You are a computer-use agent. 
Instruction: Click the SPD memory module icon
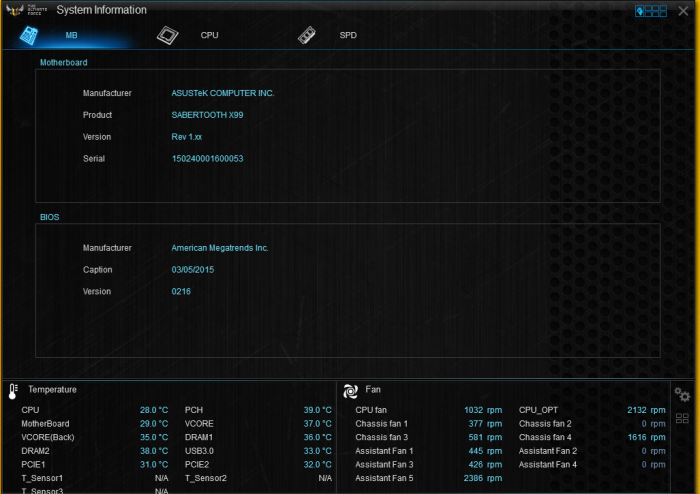[307, 35]
